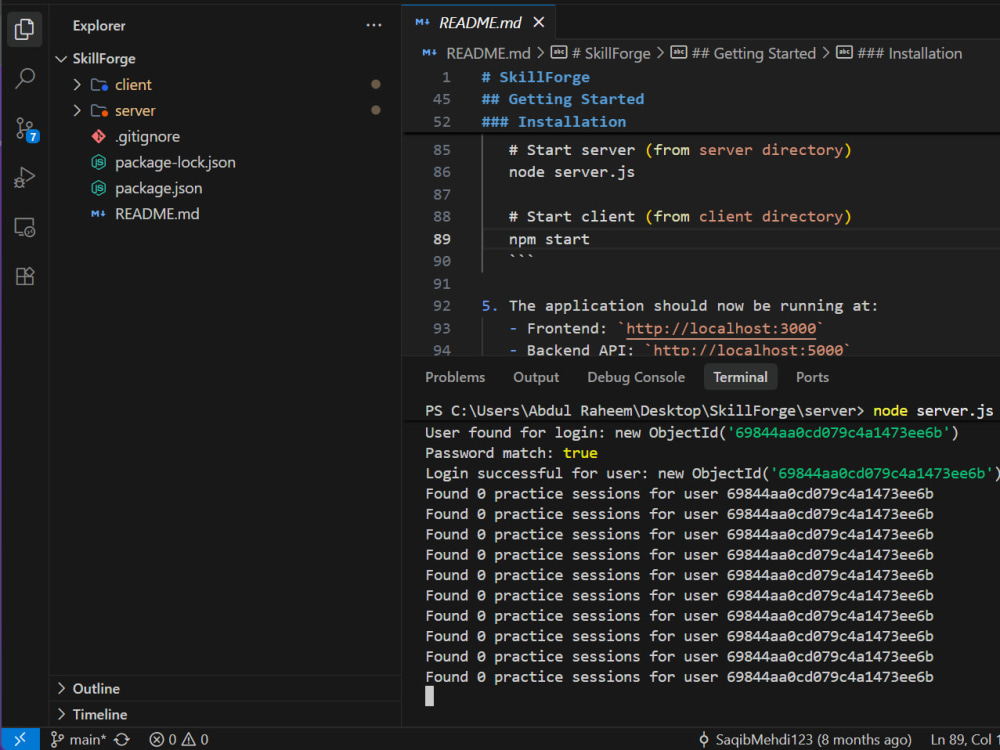
Task: Click 'The application should now be running at:' line
Action: tap(693, 306)
